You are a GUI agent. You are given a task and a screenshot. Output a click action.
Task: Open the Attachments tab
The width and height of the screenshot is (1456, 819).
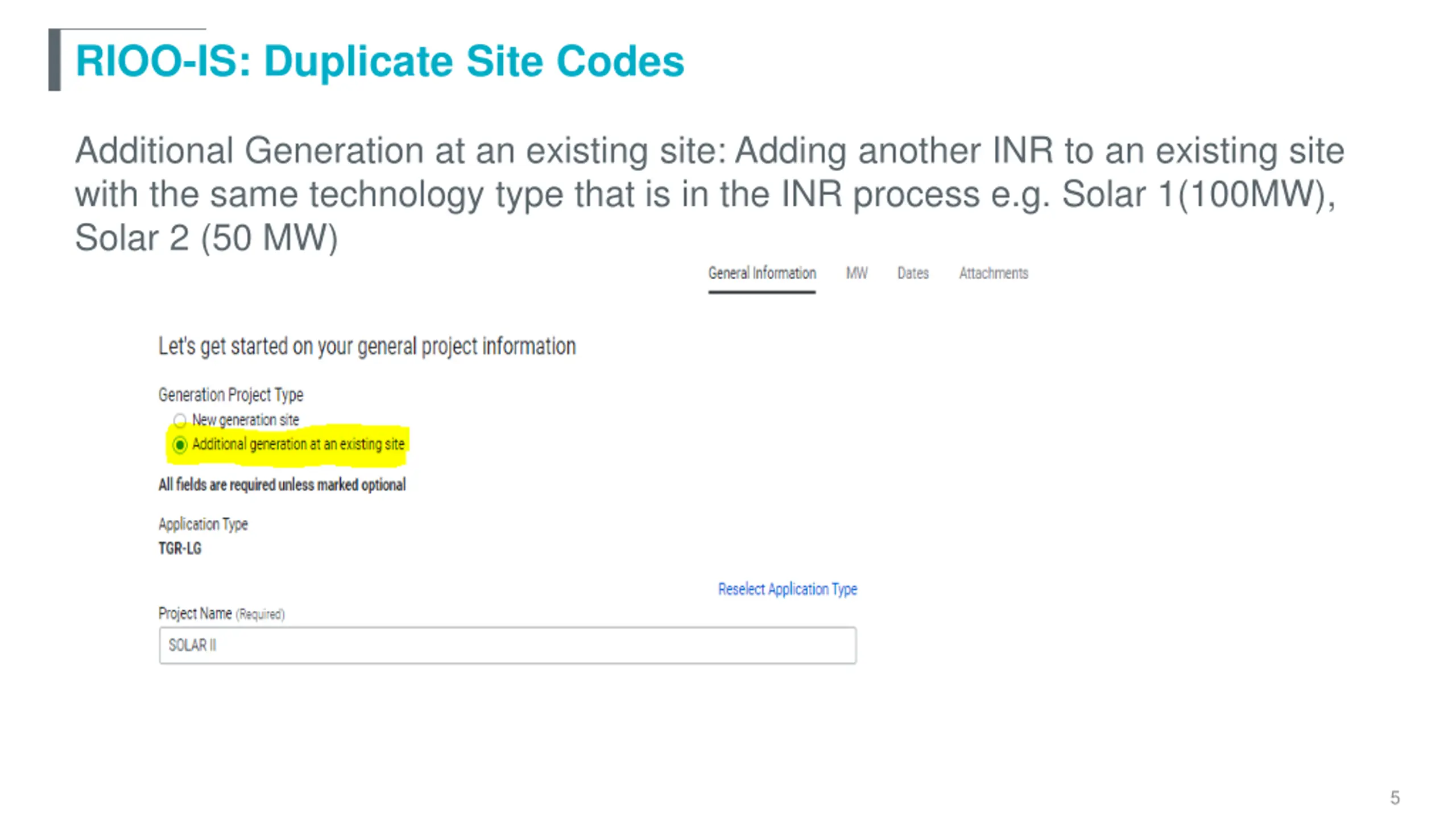pos(994,274)
